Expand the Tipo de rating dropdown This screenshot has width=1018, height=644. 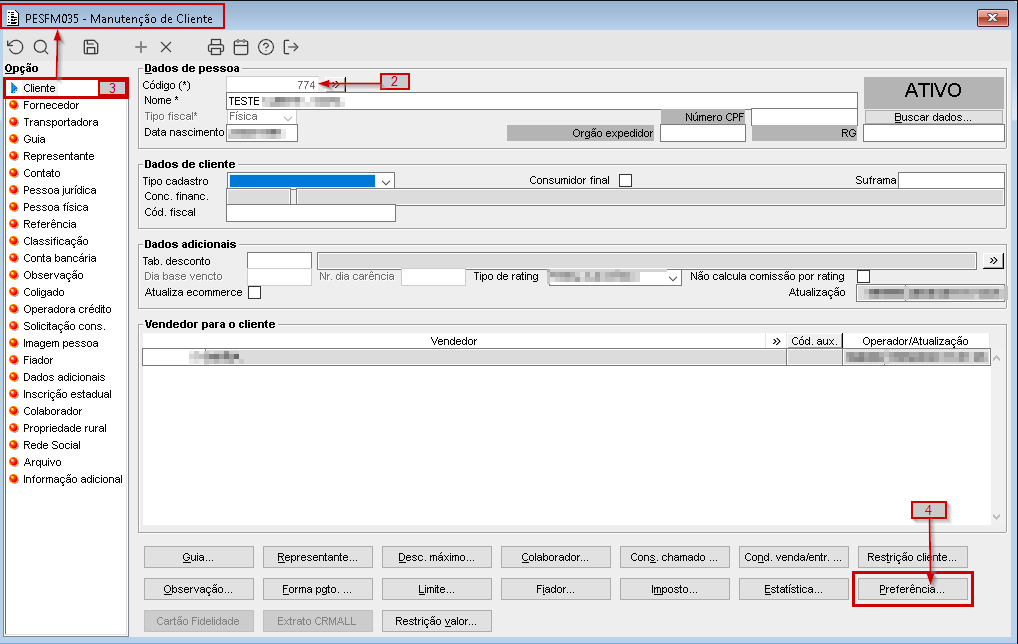(x=673, y=278)
